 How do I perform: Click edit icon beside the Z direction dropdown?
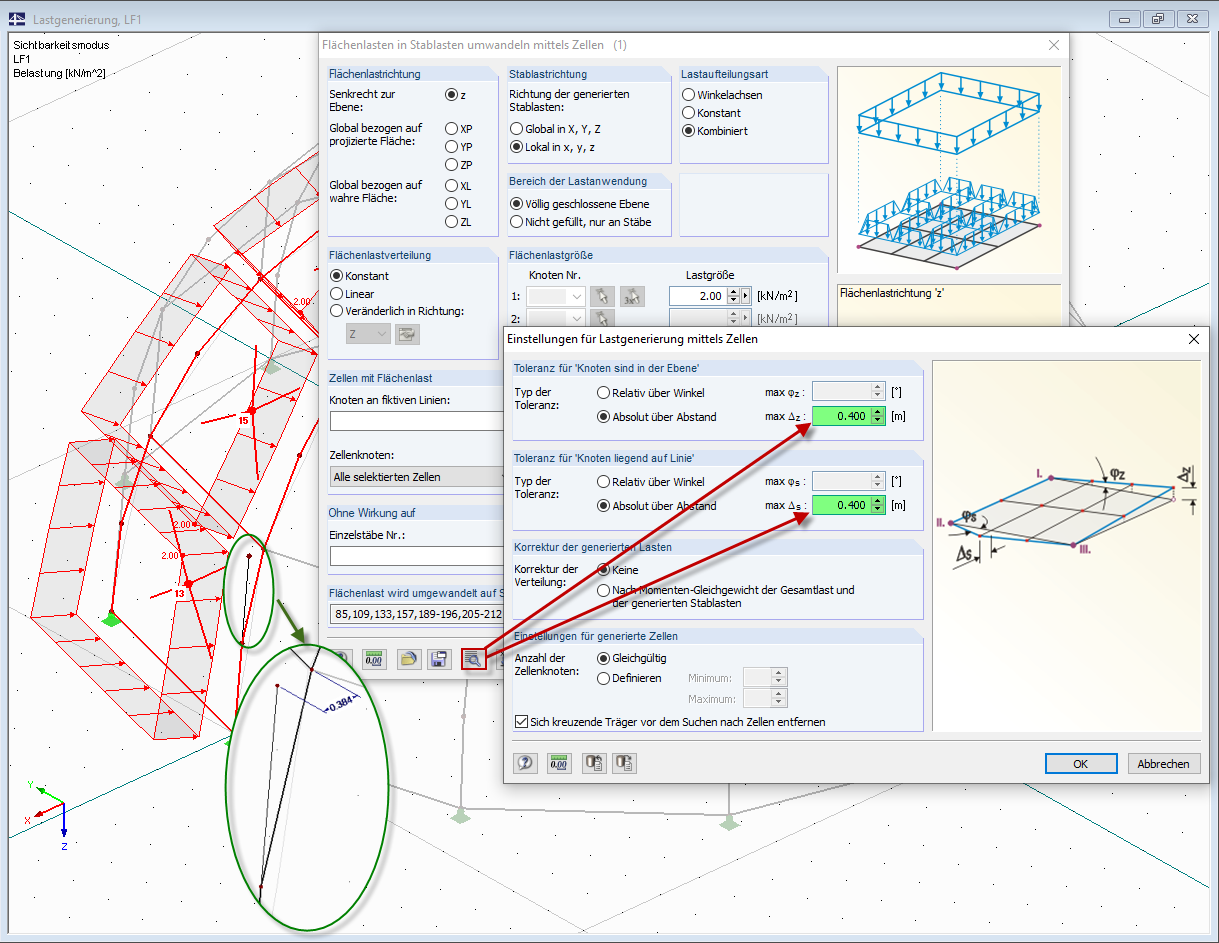coord(407,334)
